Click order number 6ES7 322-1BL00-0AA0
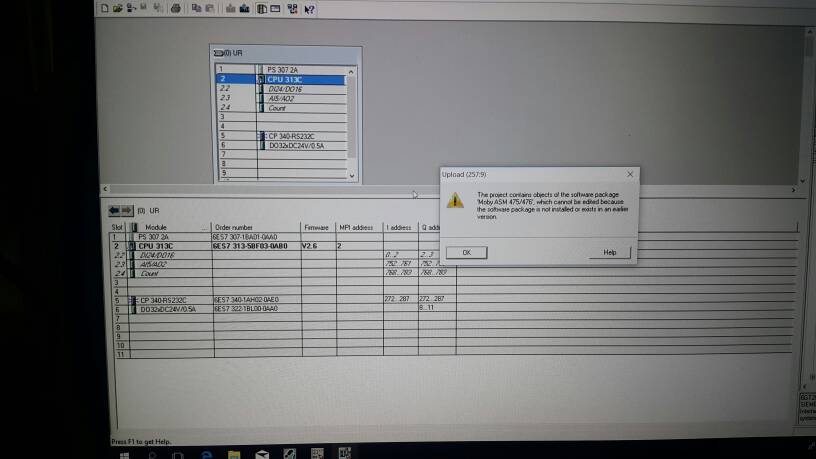The width and height of the screenshot is (816, 459). 246,309
